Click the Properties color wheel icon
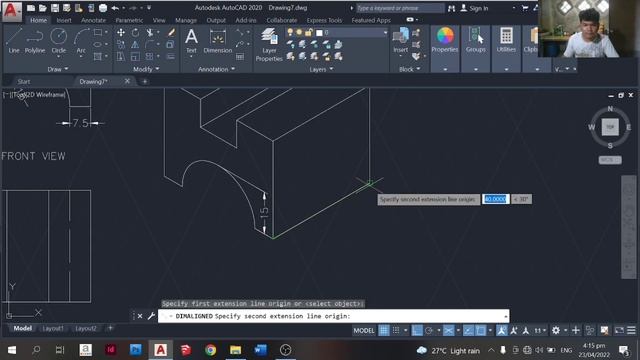 (445, 36)
